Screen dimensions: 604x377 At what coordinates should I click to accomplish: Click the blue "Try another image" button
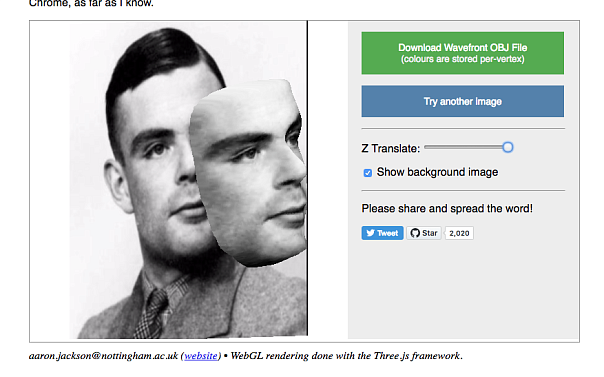[463, 101]
